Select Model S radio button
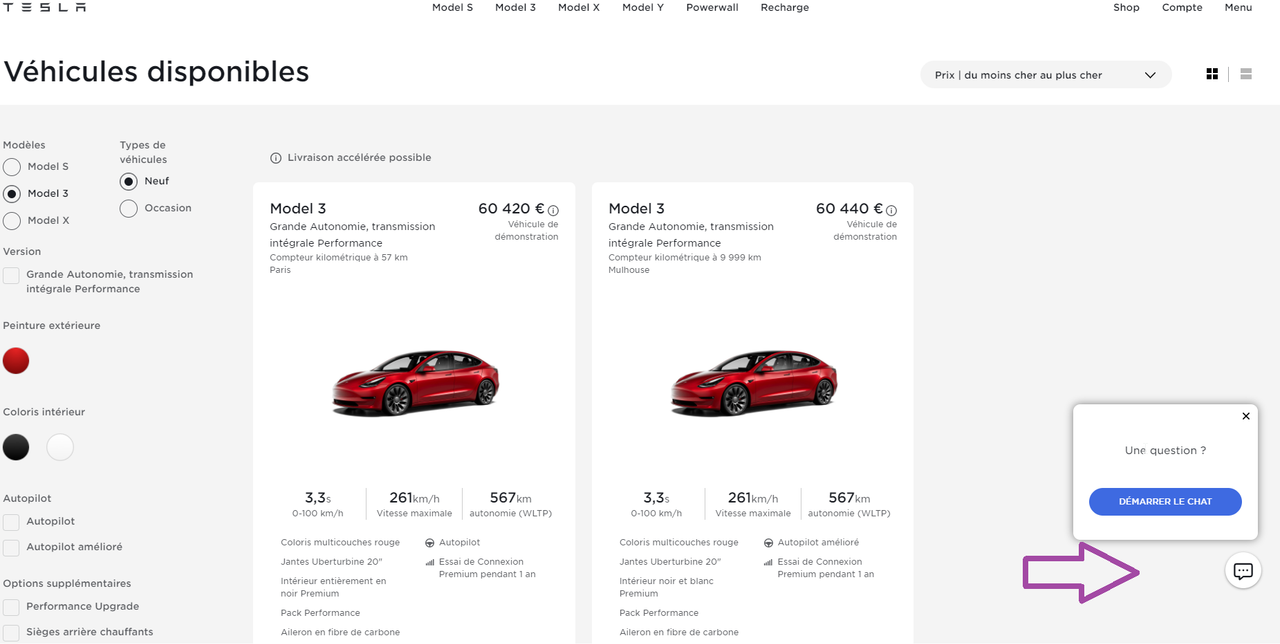Image resolution: width=1280 pixels, height=644 pixels. (12, 167)
